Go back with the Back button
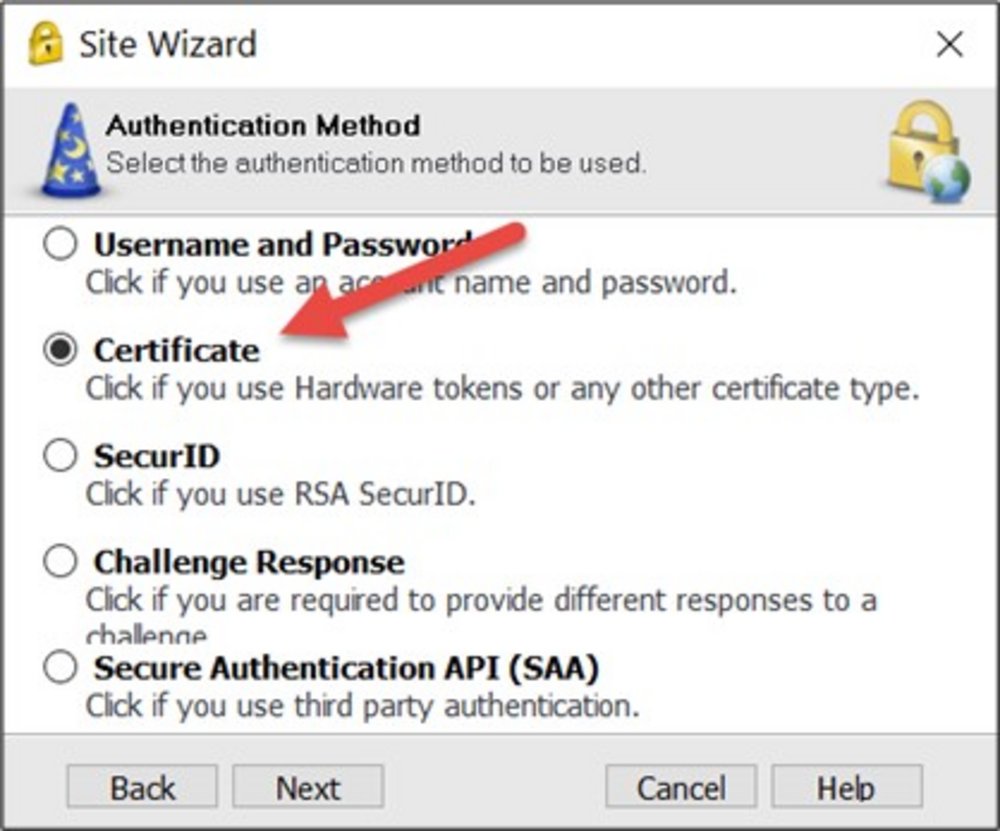Screen dimensions: 1000x831 coord(142,787)
